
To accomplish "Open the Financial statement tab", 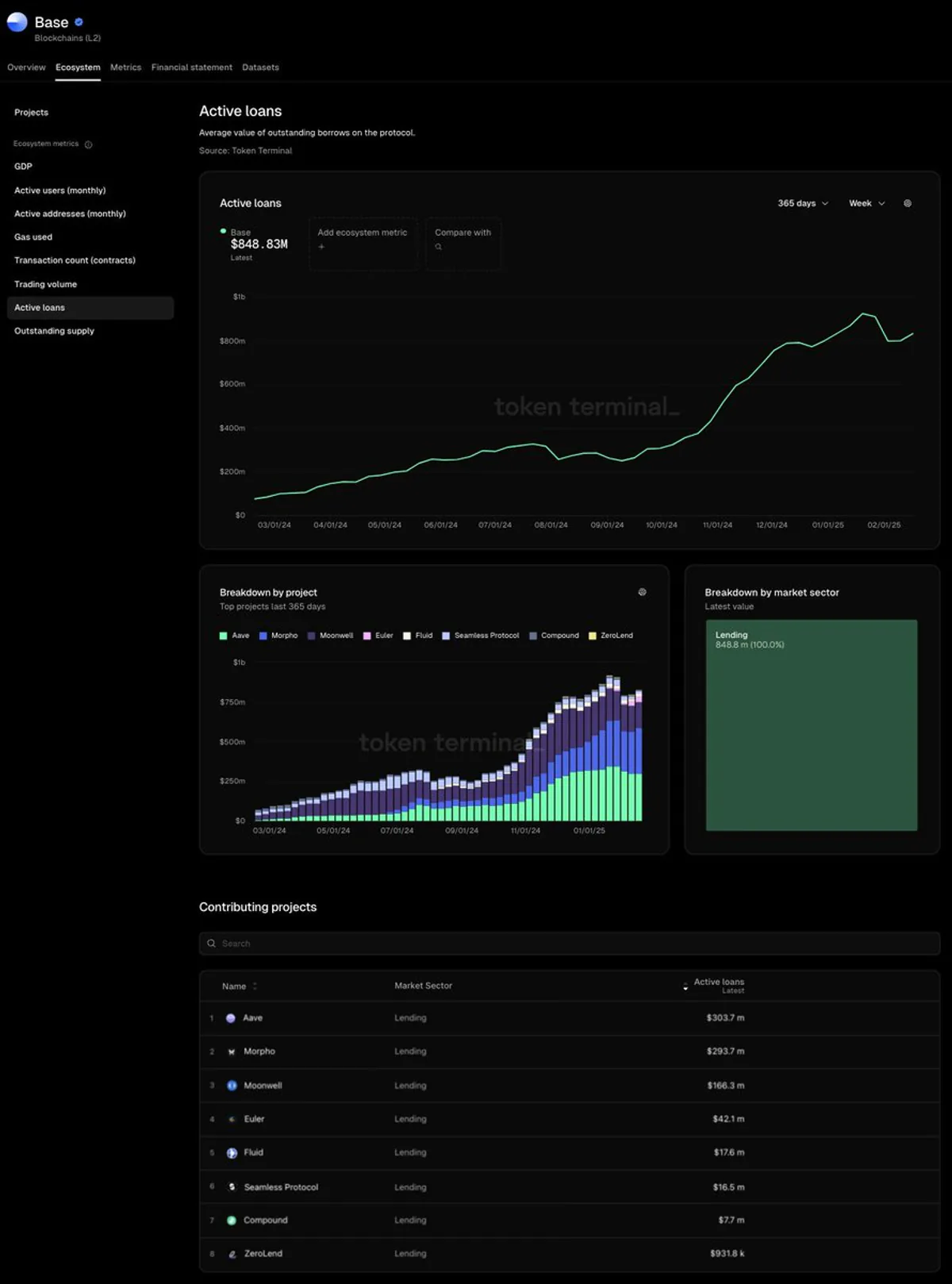I will 192,67.
